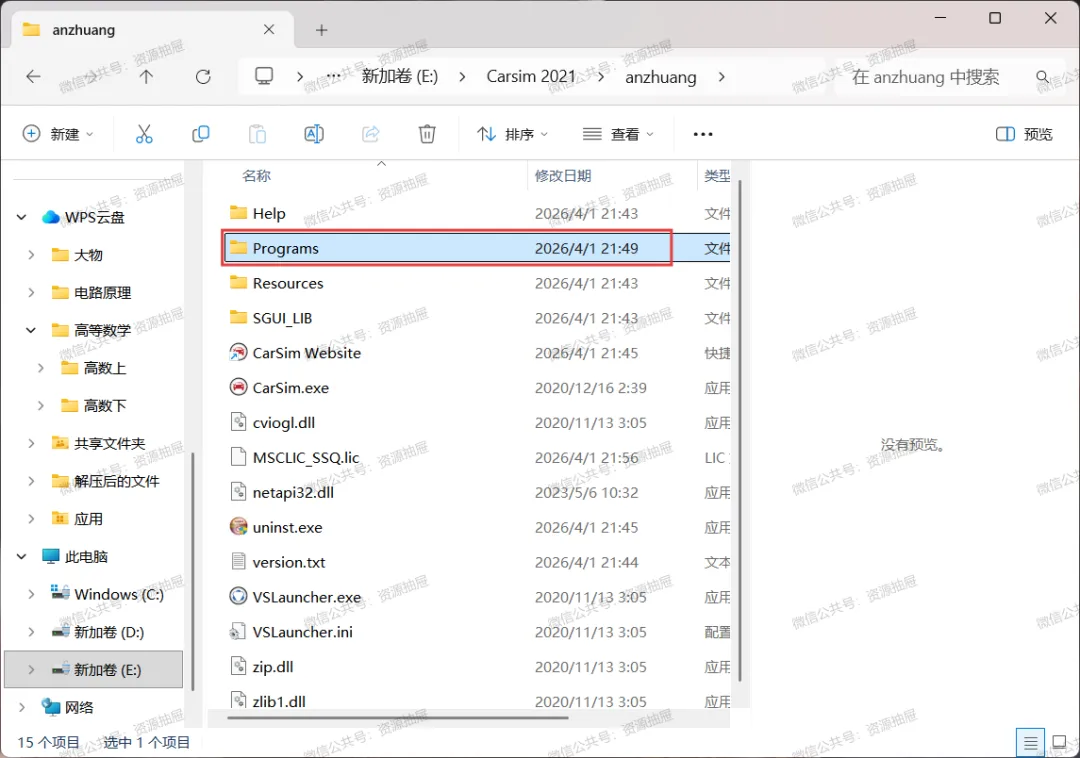Click the Carsim 2021 breadcrumb
This screenshot has height=758, width=1080.
[x=530, y=76]
